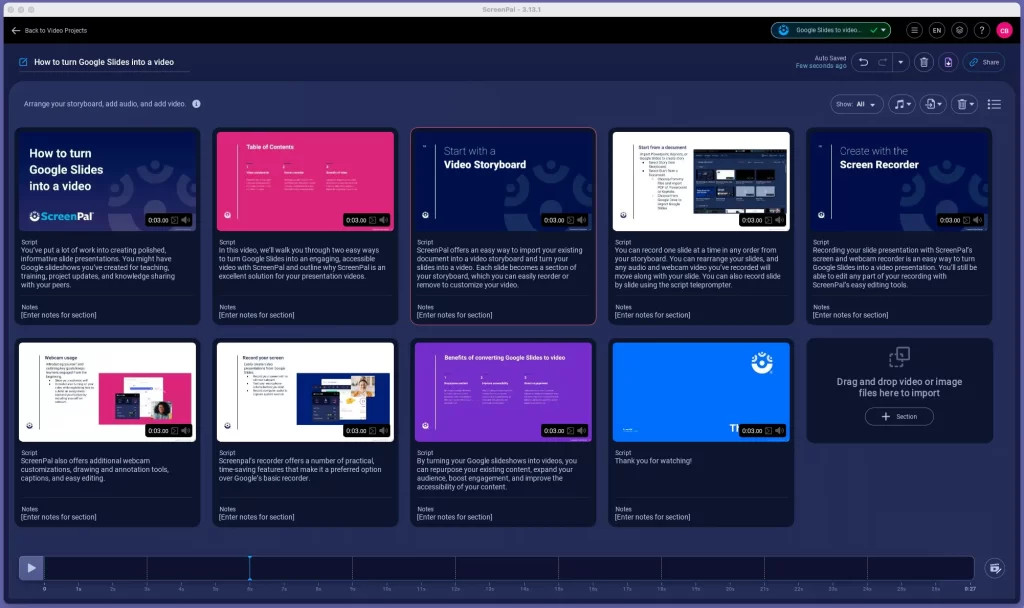The image size is (1024, 608).
Task: Toggle audio on the Table of Contents slide
Action: coord(384,220)
